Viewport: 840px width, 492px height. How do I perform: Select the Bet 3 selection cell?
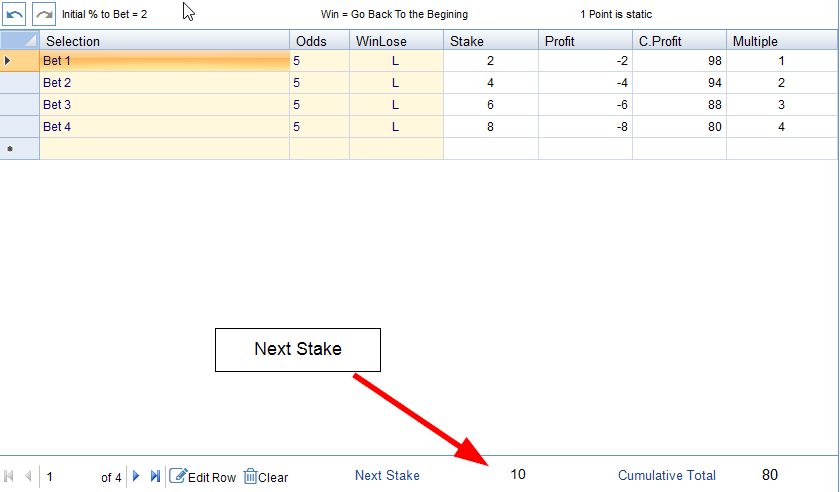[x=164, y=105]
